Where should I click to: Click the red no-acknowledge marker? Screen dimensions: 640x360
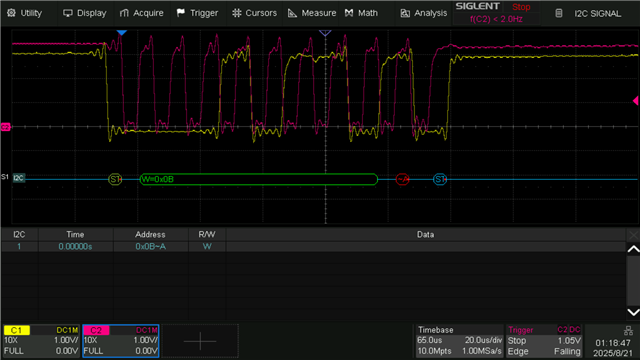402,179
